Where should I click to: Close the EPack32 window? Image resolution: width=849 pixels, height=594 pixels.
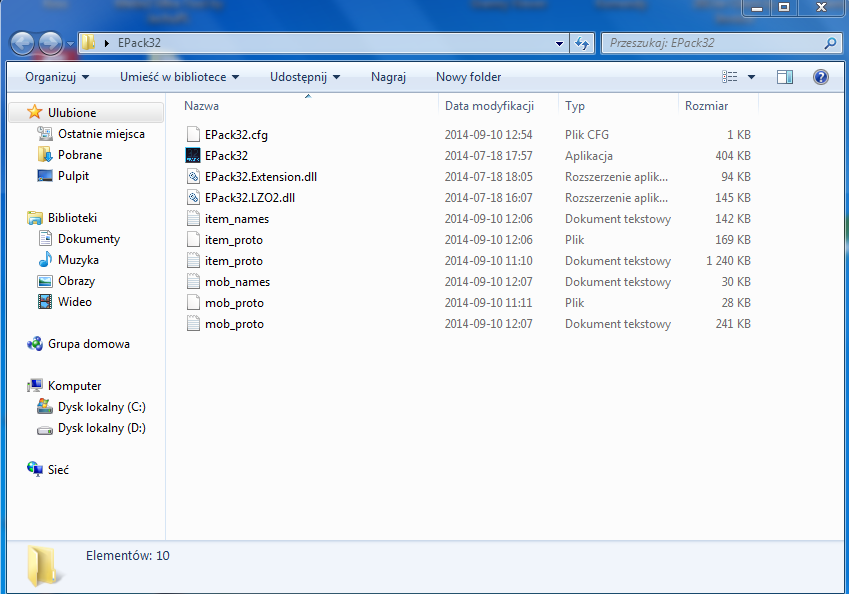coord(821,8)
